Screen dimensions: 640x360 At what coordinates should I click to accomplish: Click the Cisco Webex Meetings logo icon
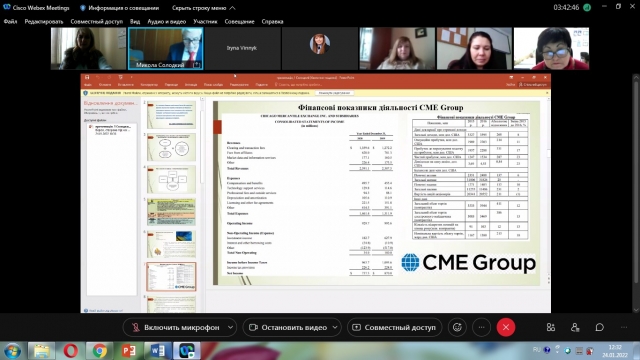(x=7, y=7)
